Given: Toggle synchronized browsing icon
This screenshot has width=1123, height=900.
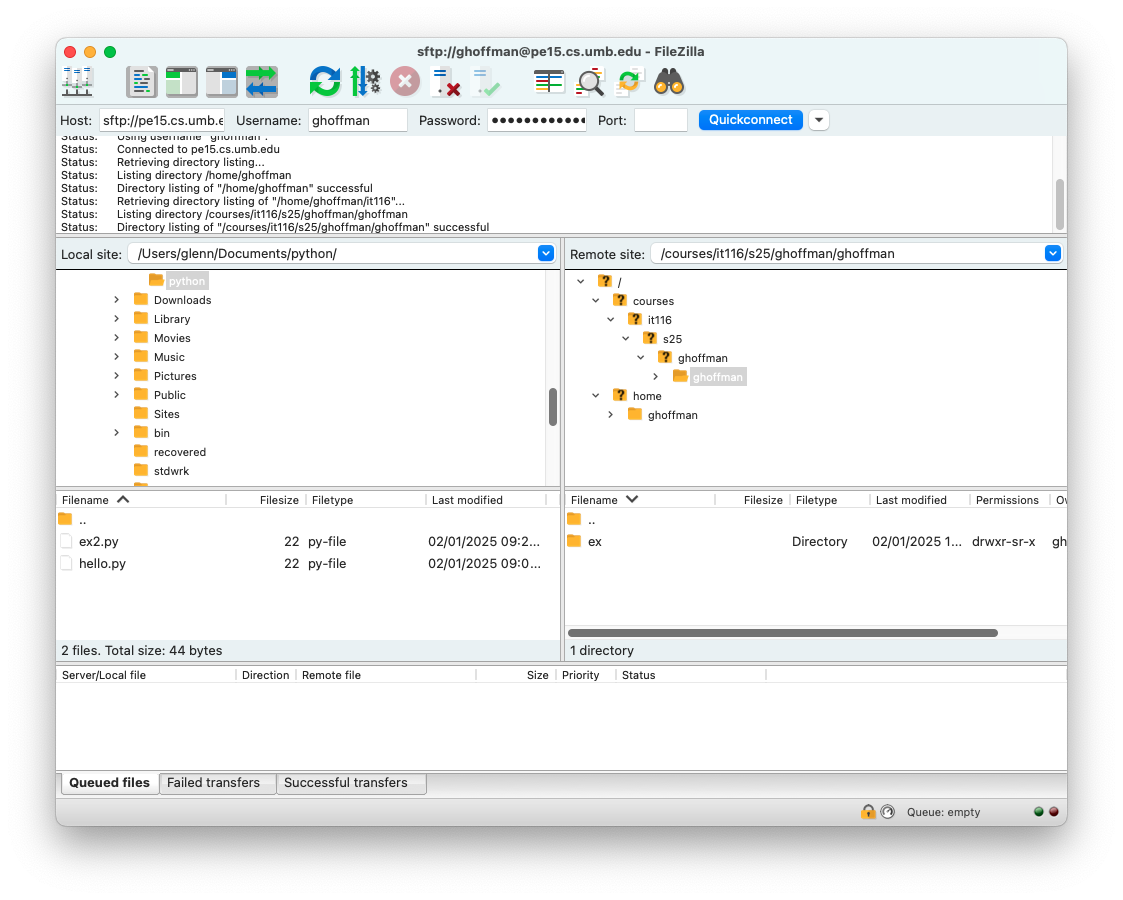Looking at the screenshot, I should click(630, 82).
